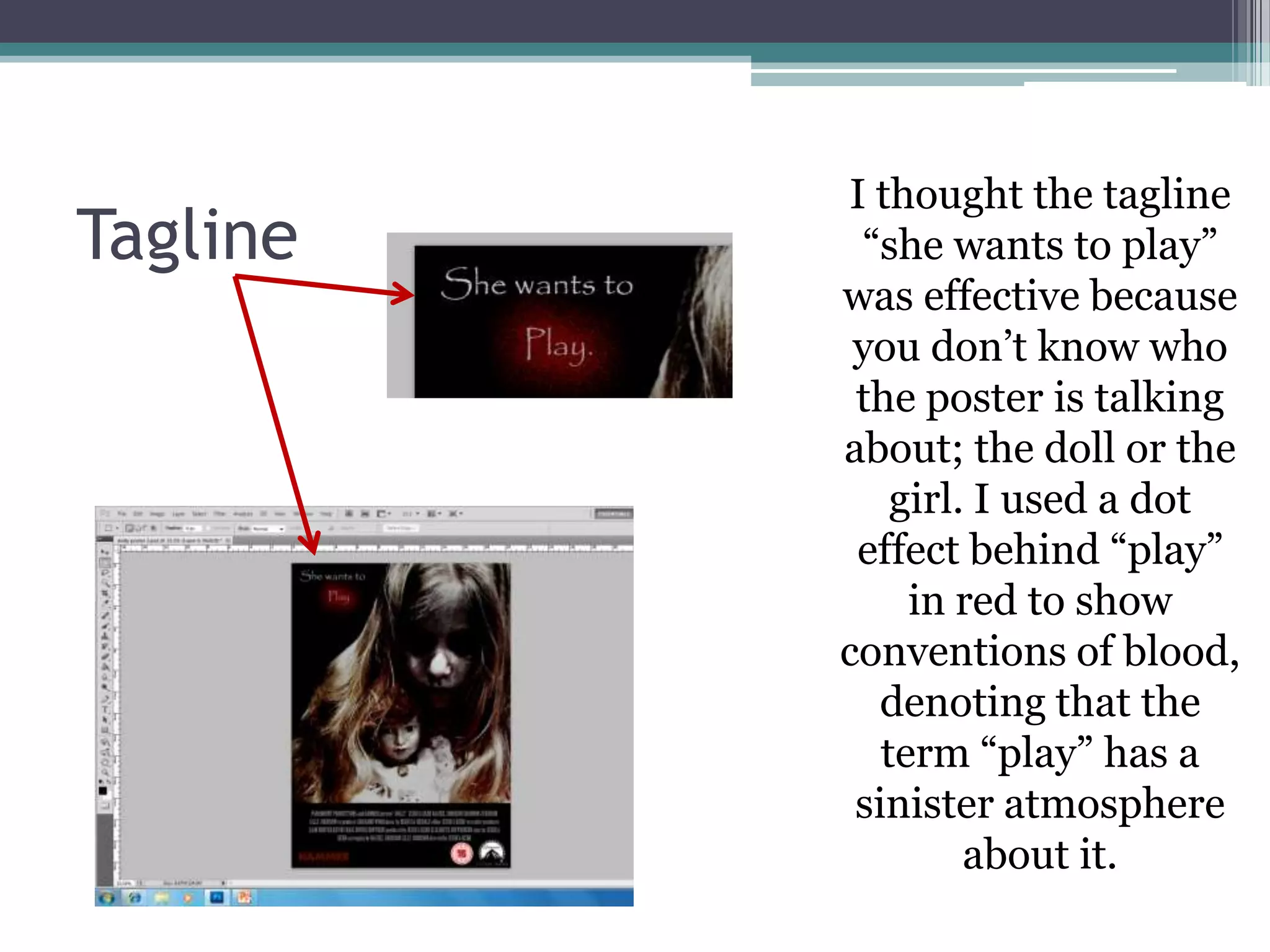
Task: Select the Lasso tool
Action: pos(105,573)
